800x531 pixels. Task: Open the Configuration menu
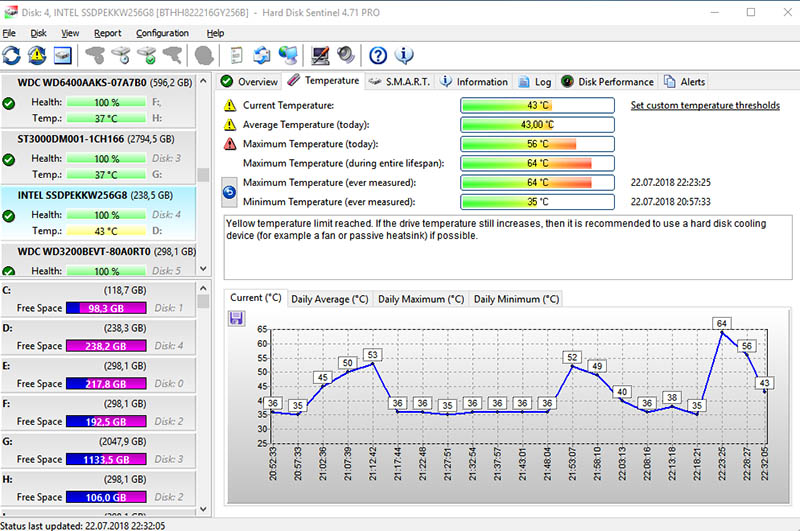click(x=162, y=33)
